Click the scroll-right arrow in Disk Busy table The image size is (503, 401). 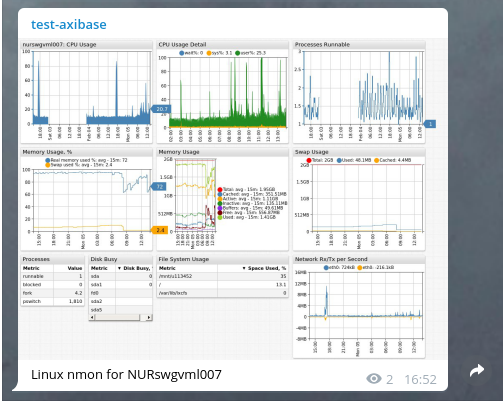click(149, 317)
